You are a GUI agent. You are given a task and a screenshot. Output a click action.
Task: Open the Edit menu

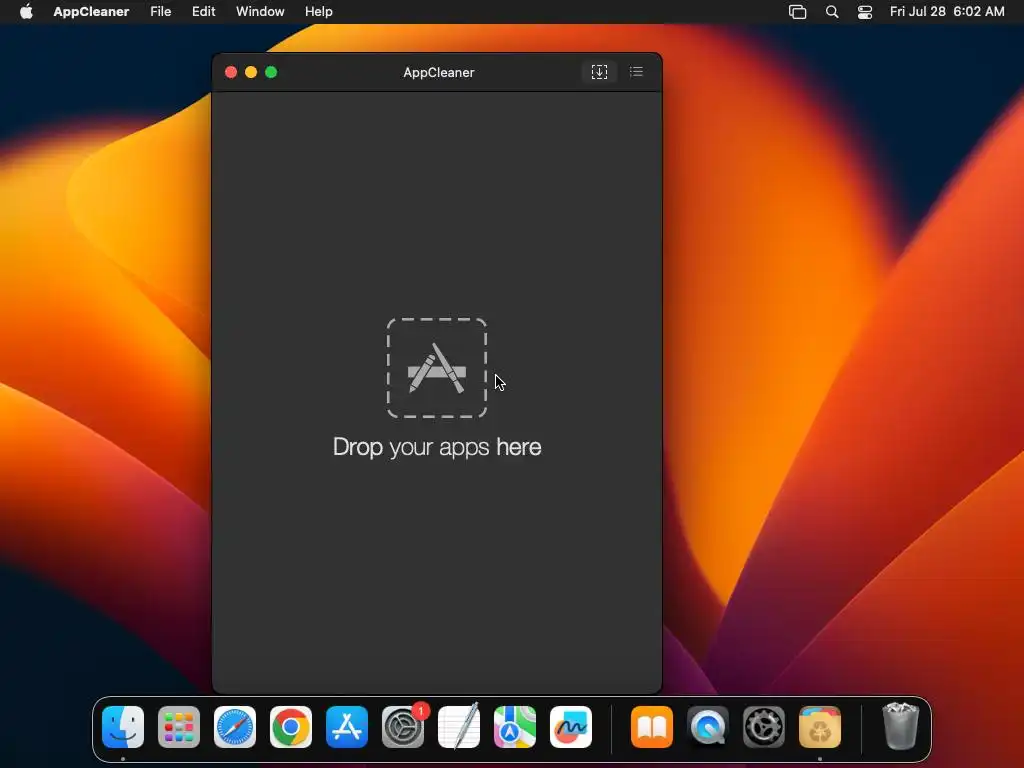[x=203, y=12]
